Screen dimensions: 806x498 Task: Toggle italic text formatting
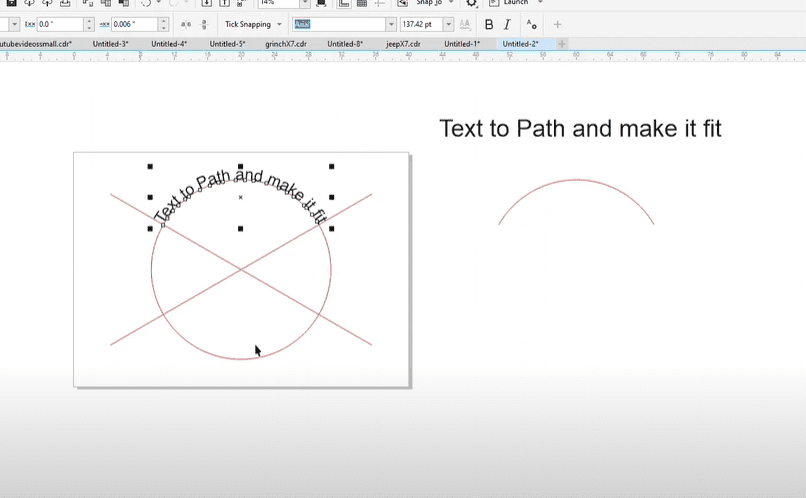click(x=507, y=24)
